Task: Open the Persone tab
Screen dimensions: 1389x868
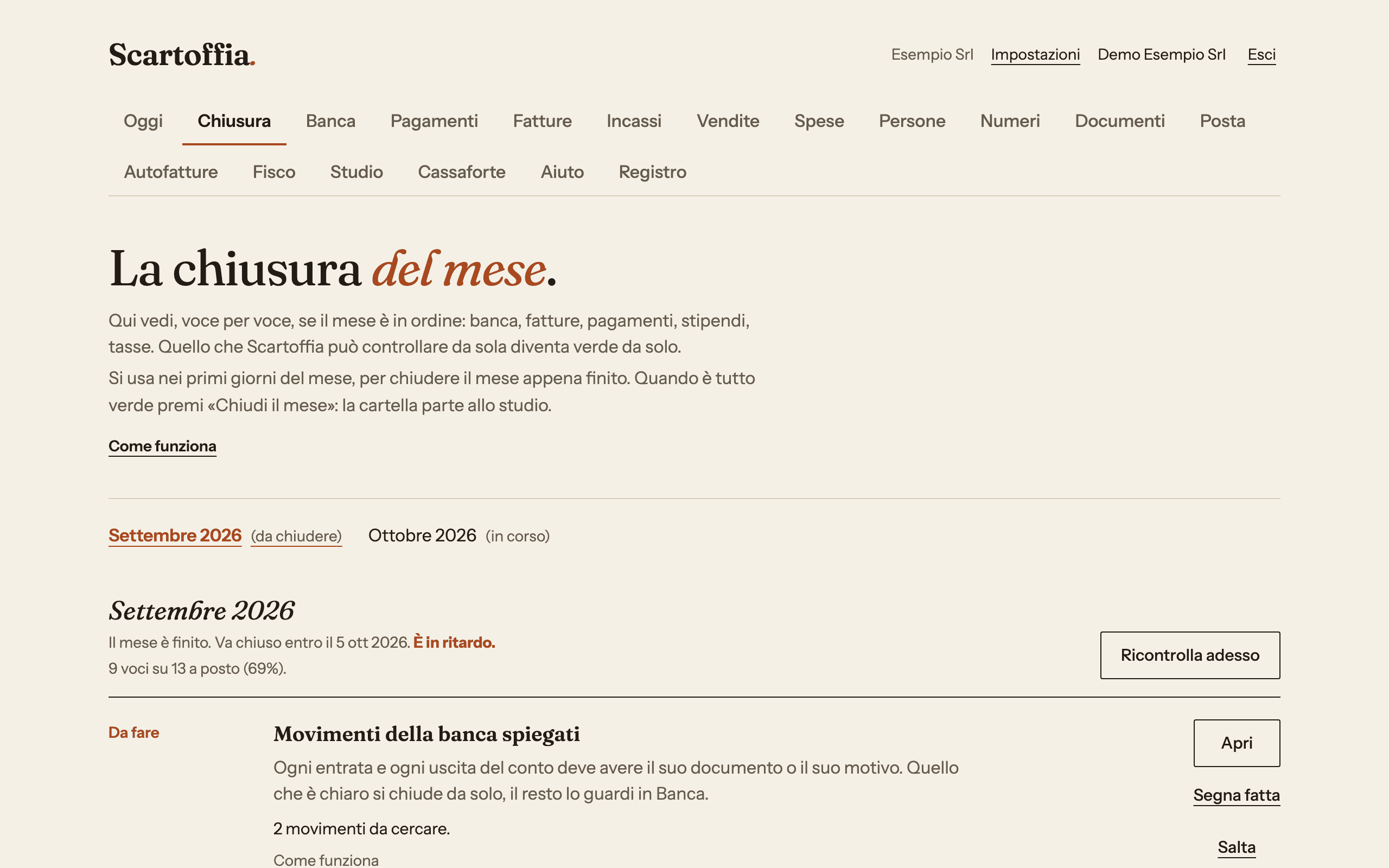Action: pyautogui.click(x=912, y=121)
